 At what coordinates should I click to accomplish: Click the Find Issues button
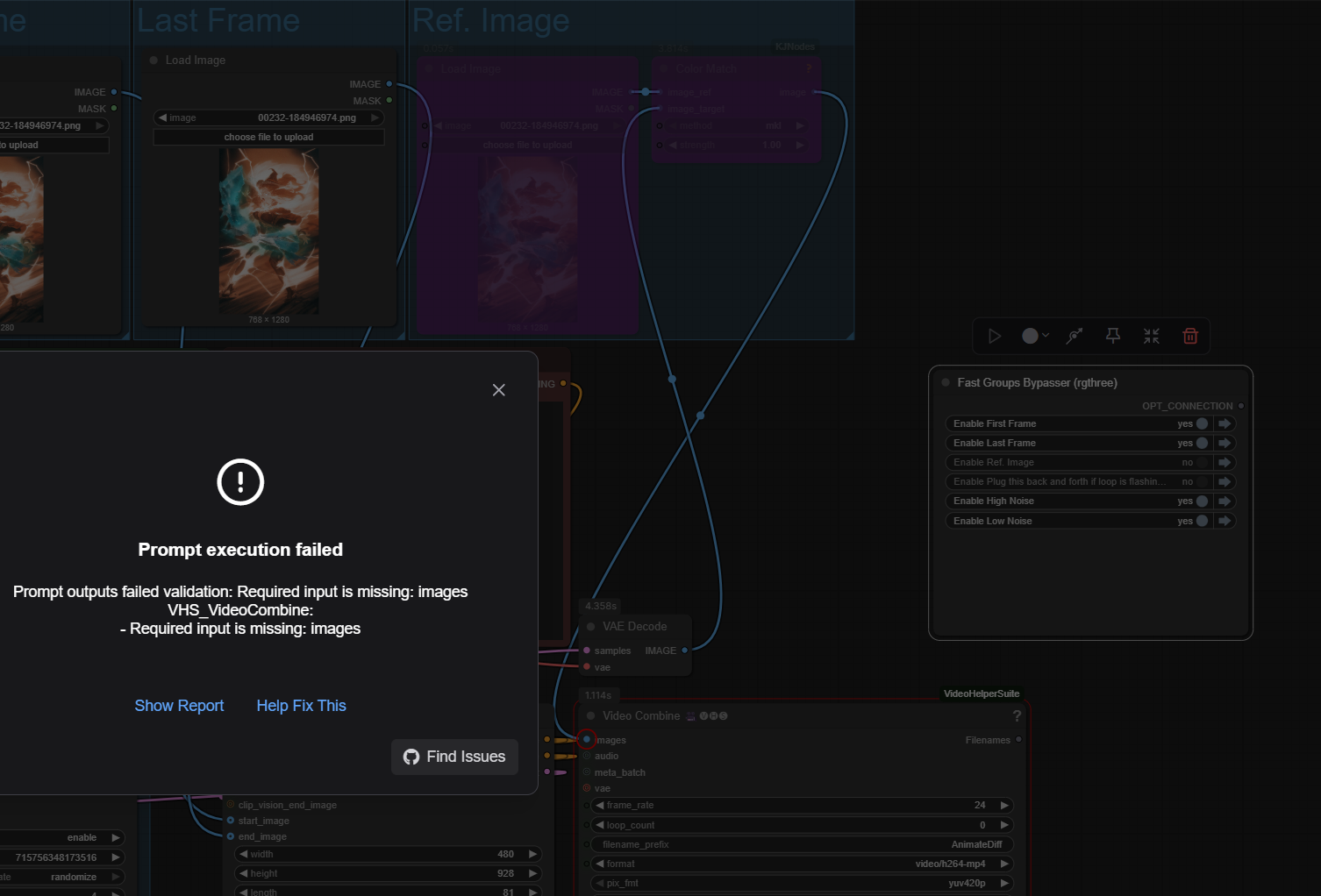tap(454, 757)
